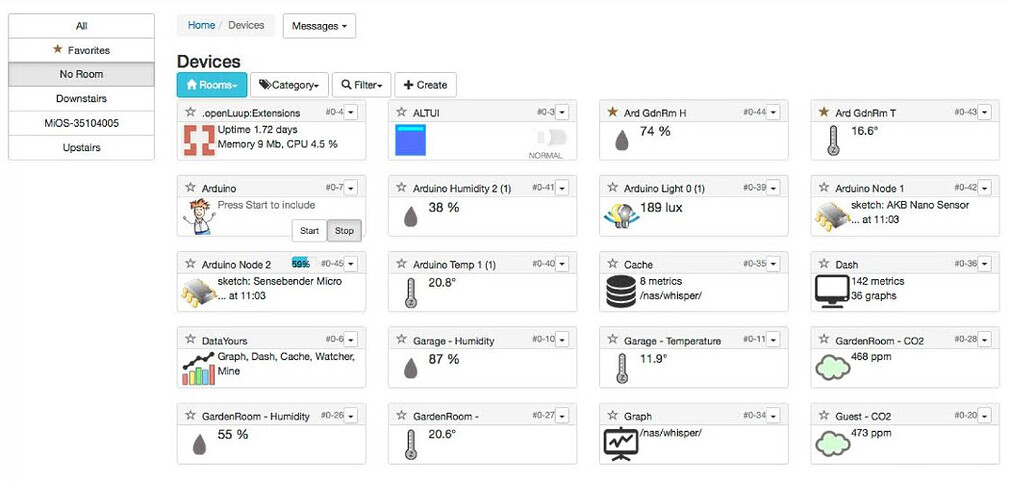Click the Create button
This screenshot has width=1035, height=483.
pyautogui.click(x=425, y=84)
